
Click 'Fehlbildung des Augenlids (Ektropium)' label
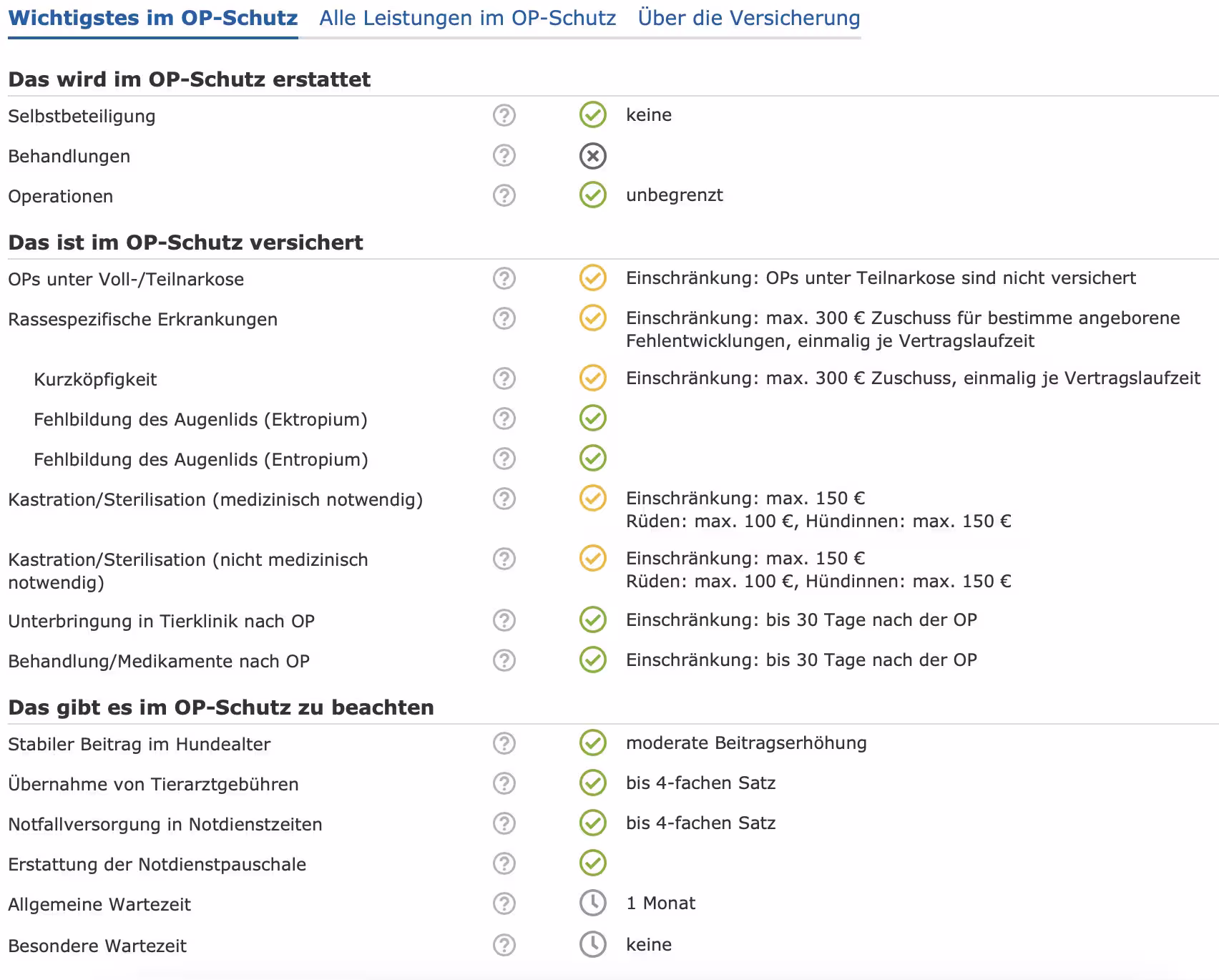201,420
